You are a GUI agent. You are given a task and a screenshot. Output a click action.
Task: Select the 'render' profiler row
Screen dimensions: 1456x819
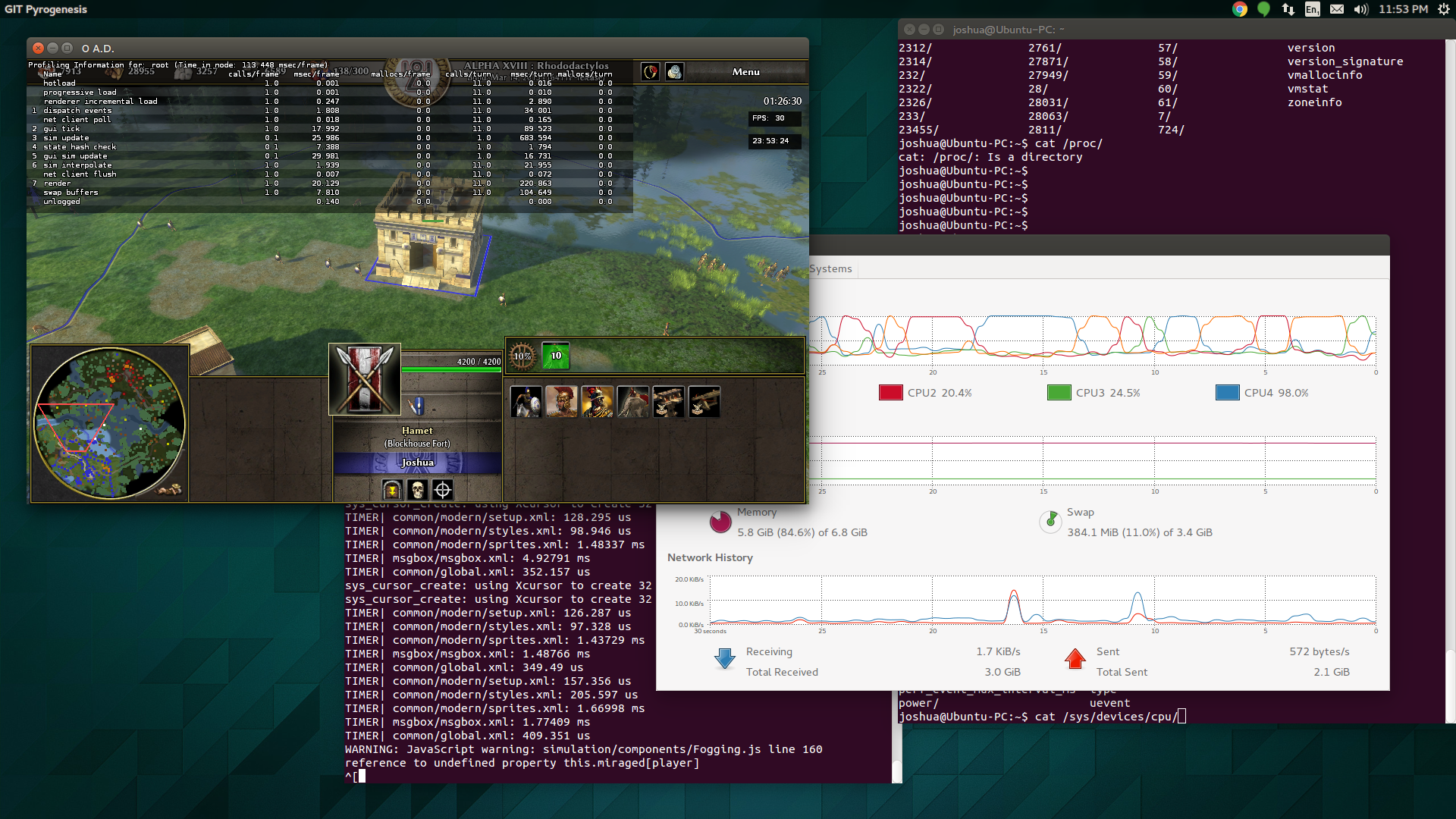pyautogui.click(x=330, y=184)
